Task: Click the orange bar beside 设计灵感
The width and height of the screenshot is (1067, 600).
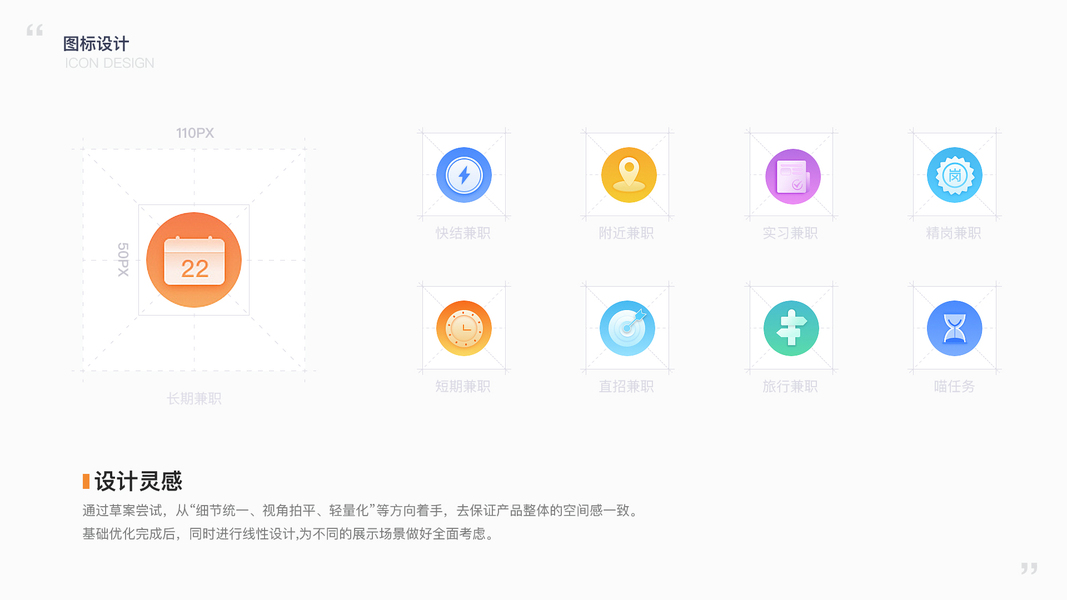Action: (x=86, y=481)
